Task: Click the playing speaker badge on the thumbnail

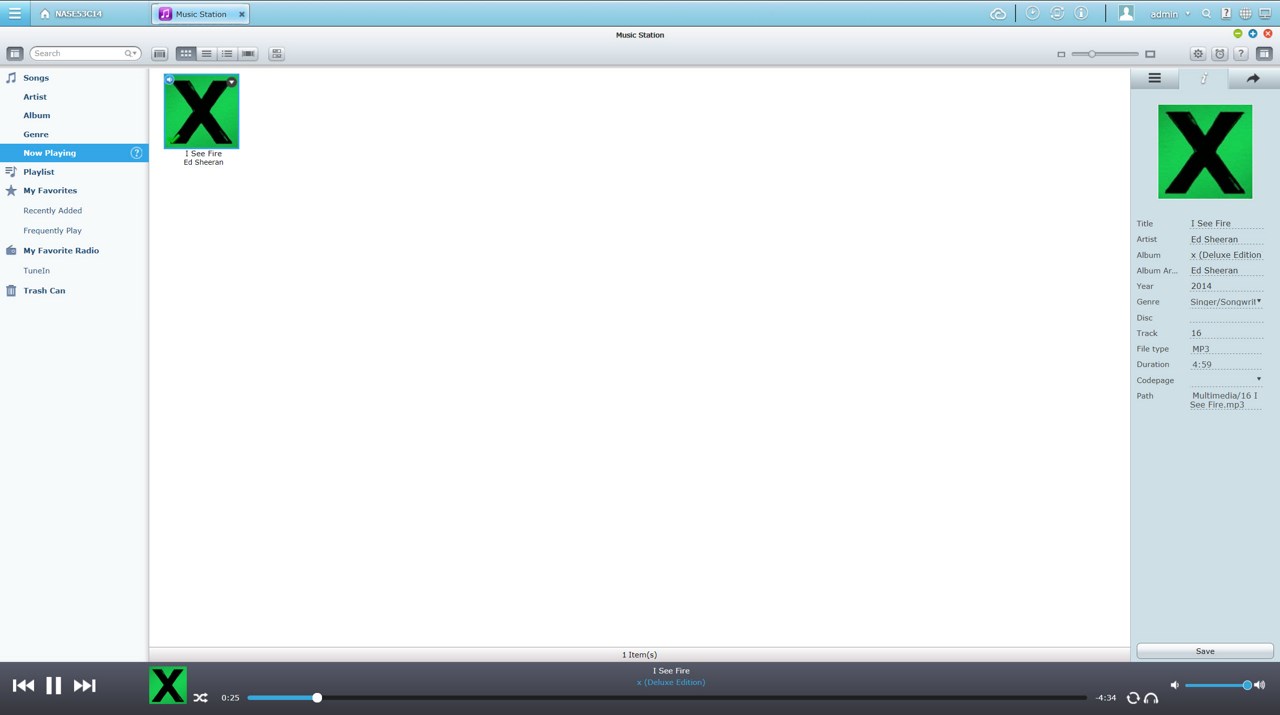Action: 170,80
